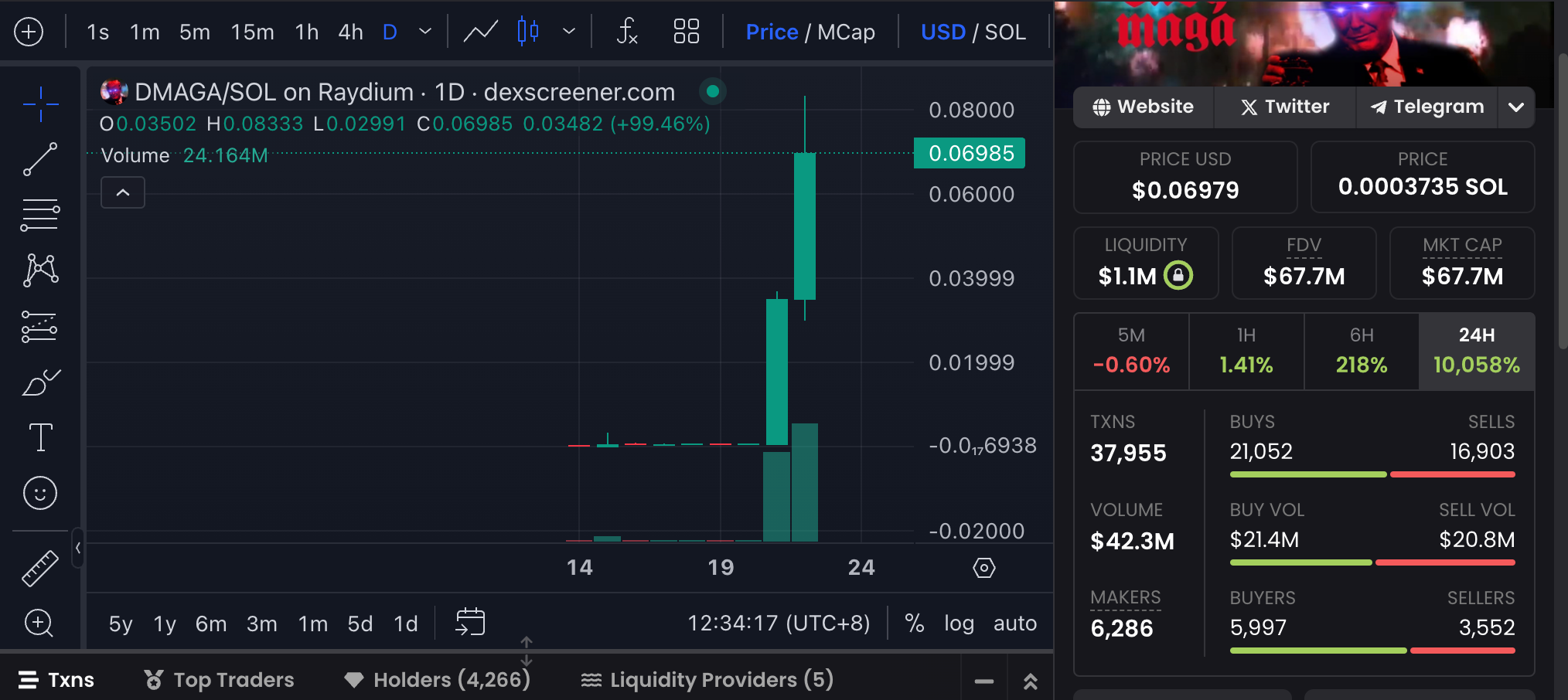This screenshot has height=700, width=1568.
Task: Open the Liquidity Providers (5) tab
Action: (x=707, y=680)
